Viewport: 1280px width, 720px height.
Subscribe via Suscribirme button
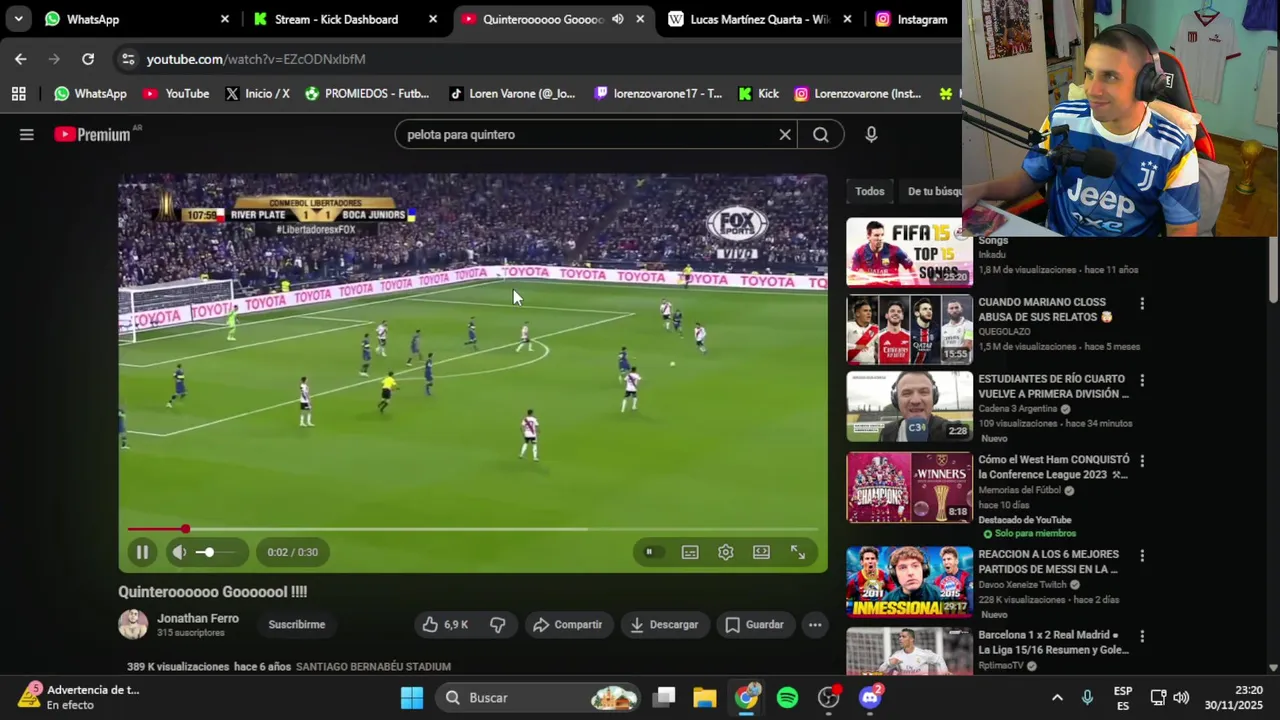(x=297, y=624)
